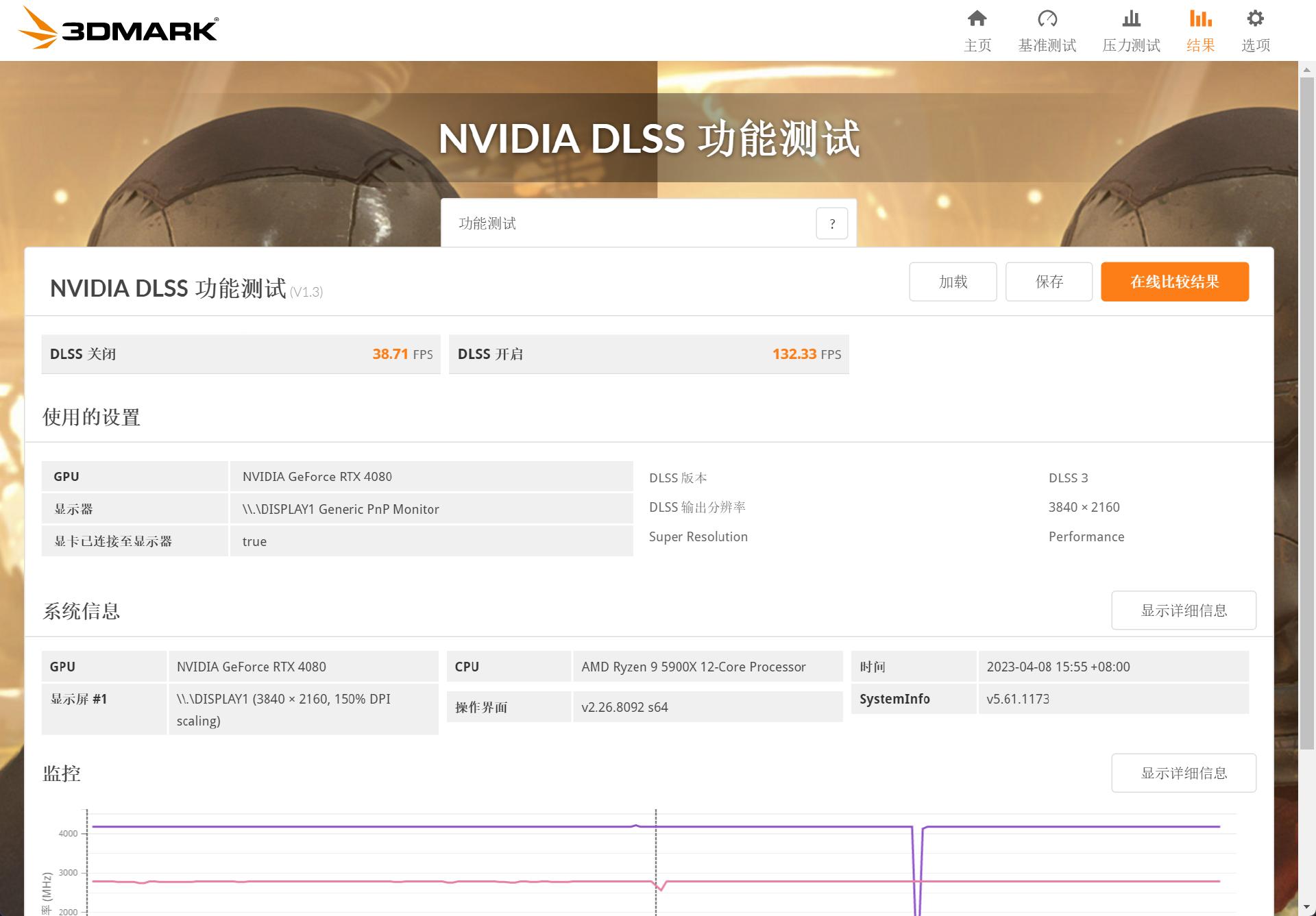Open 基准测试 via the speedometer icon
The width and height of the screenshot is (1316, 916).
tap(1047, 19)
